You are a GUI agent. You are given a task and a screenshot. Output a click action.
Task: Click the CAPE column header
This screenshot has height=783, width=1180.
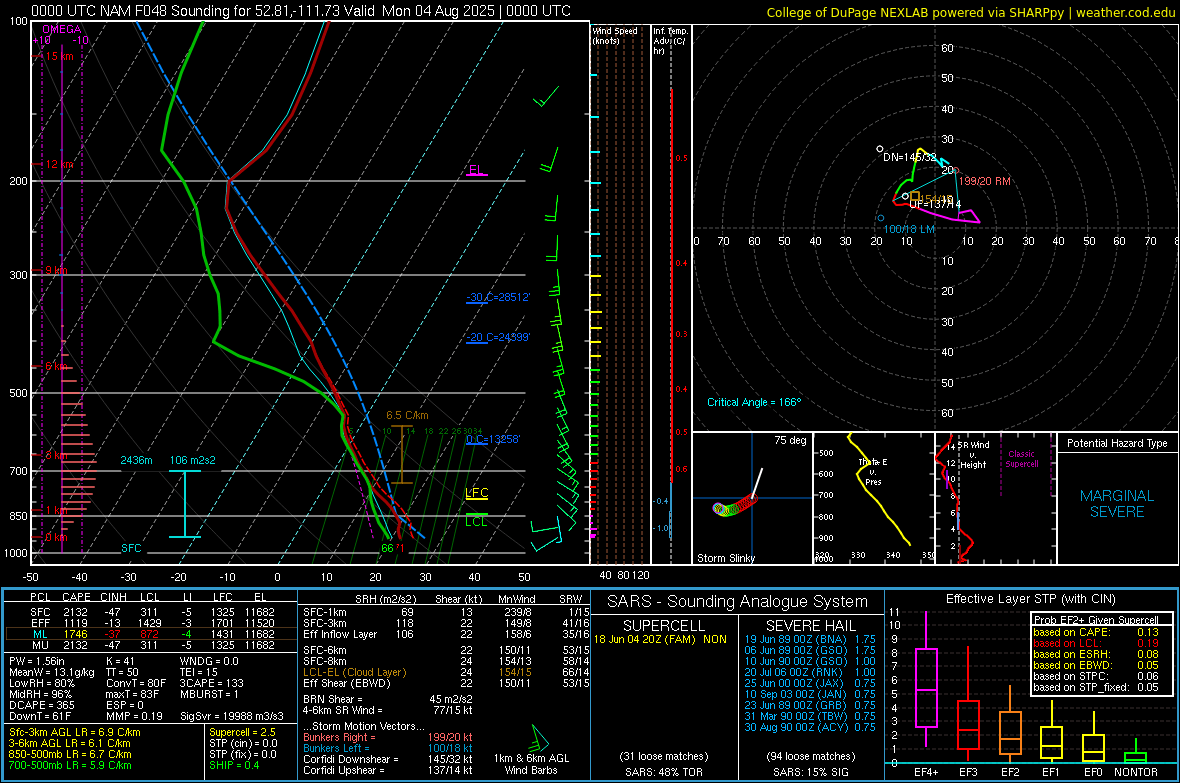coord(76,597)
